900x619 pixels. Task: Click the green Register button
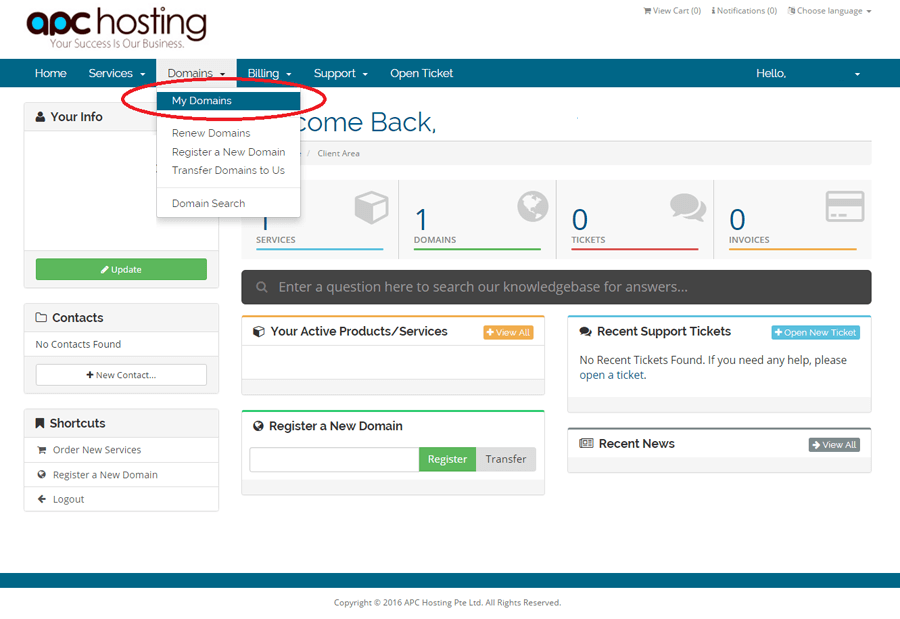(447, 459)
